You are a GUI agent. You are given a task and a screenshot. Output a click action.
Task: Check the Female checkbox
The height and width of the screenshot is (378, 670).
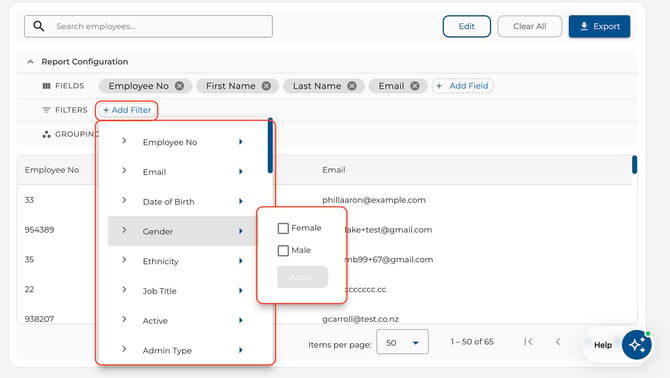(283, 228)
